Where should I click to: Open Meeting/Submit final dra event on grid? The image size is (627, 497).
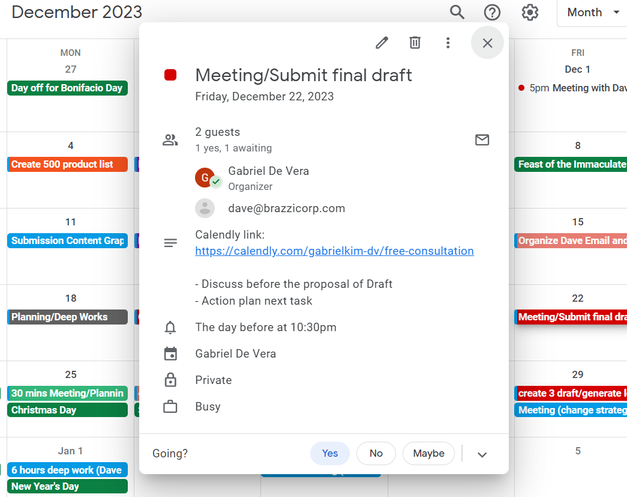(571, 317)
